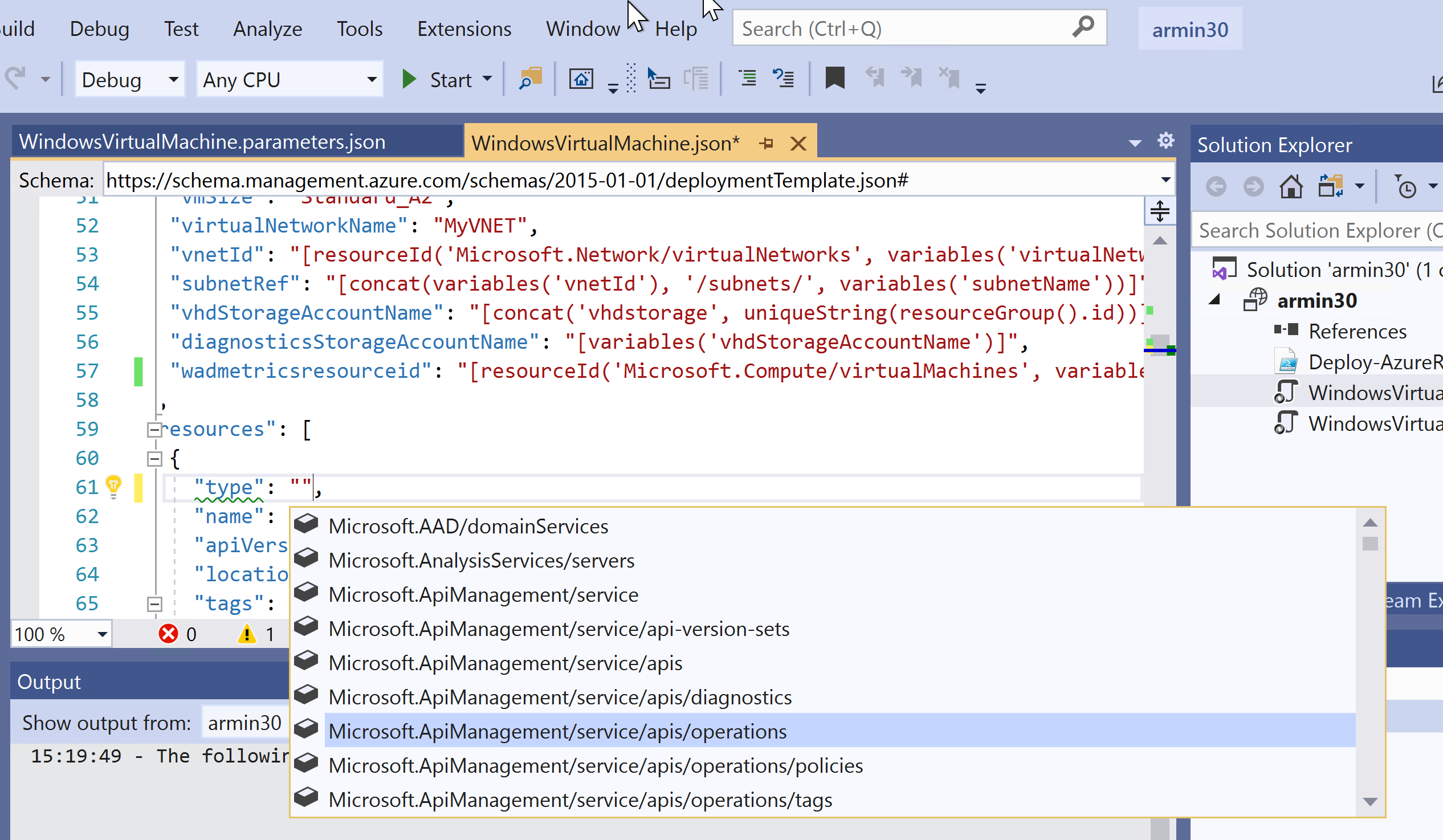
Task: Expand the WindowsVirtualMachine.json resources node
Action: (155, 429)
